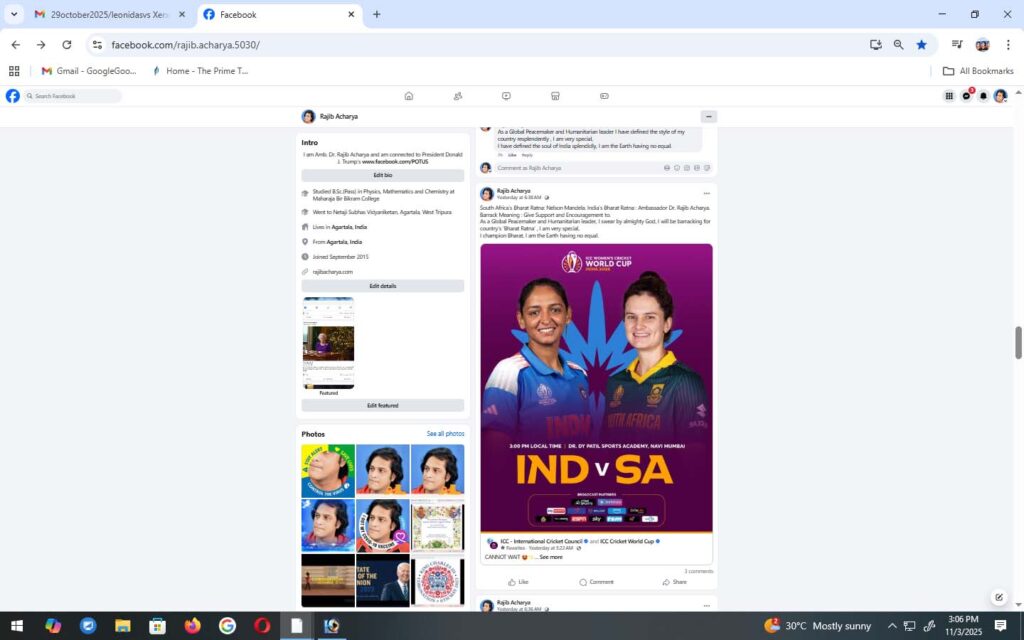The width and height of the screenshot is (1024, 640).
Task: Bookmark this page with star icon
Action: click(921, 44)
